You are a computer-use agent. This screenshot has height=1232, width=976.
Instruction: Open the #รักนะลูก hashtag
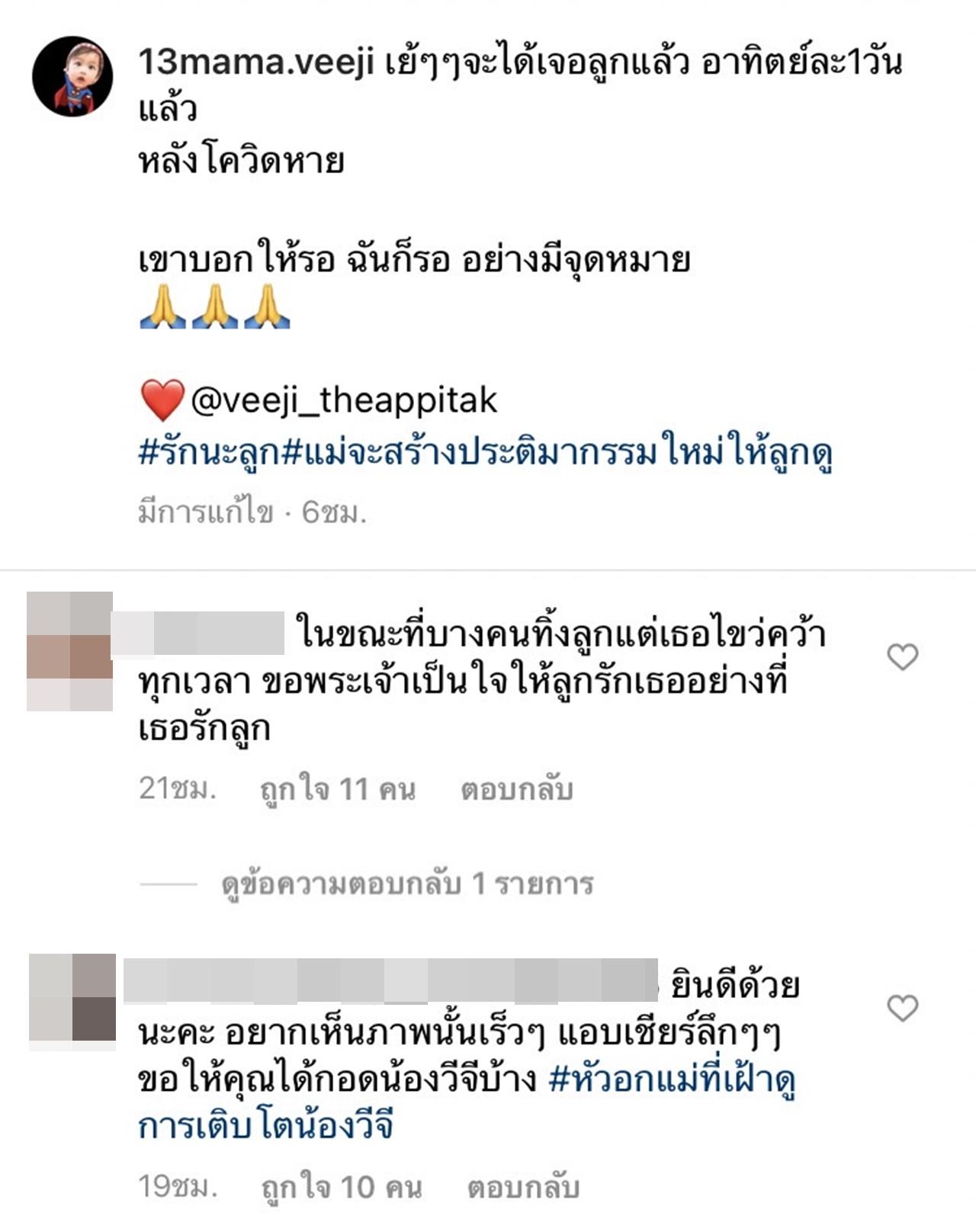pos(210,454)
